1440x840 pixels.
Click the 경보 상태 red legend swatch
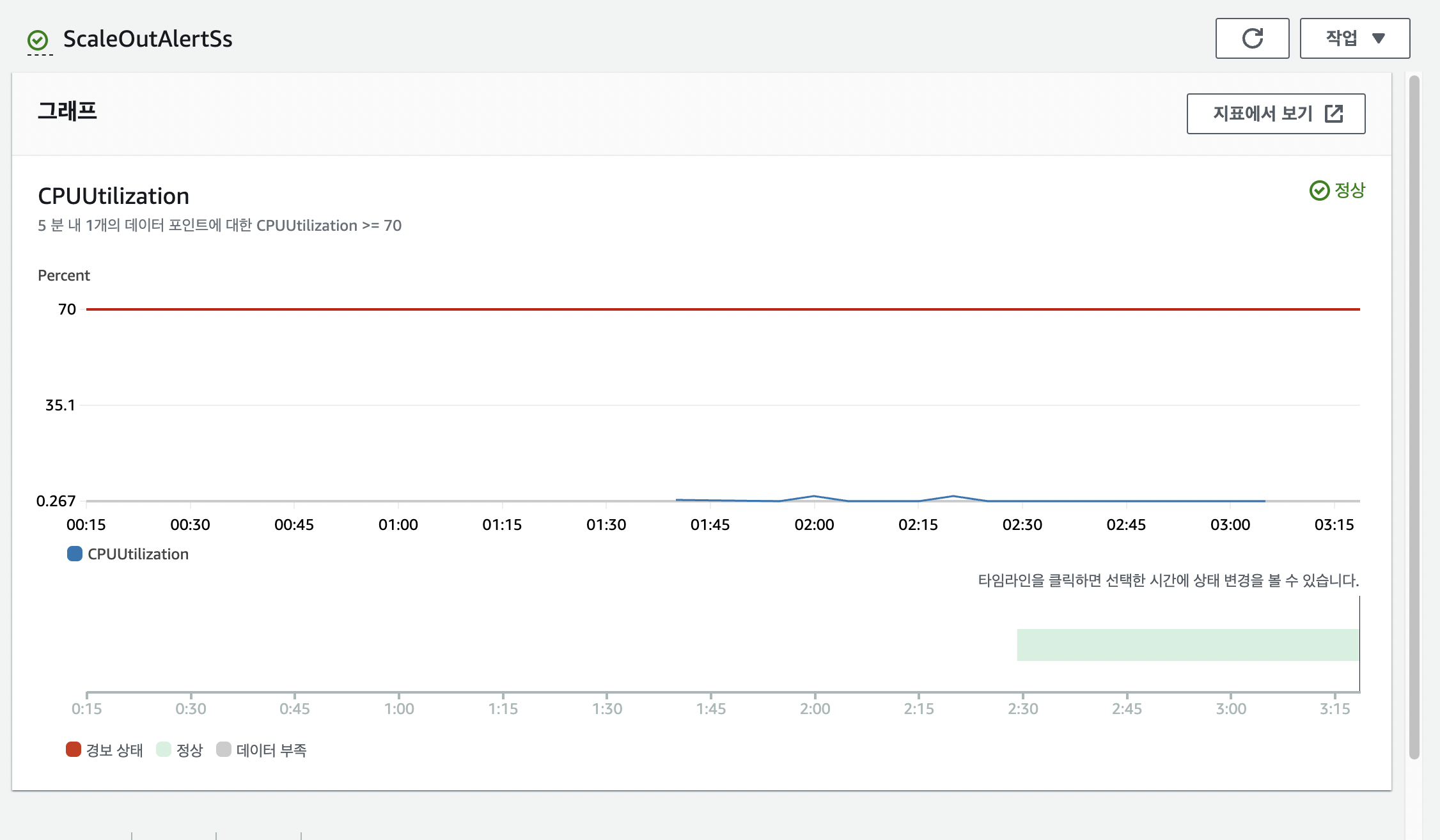tap(74, 749)
